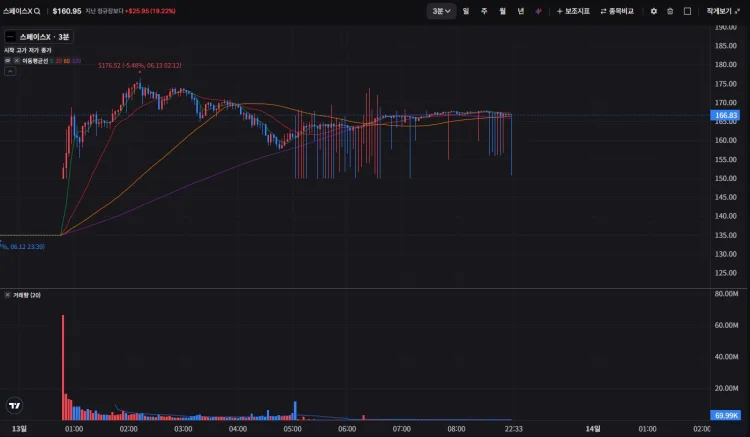Click the red 20 moving-average period

(x=58, y=61)
